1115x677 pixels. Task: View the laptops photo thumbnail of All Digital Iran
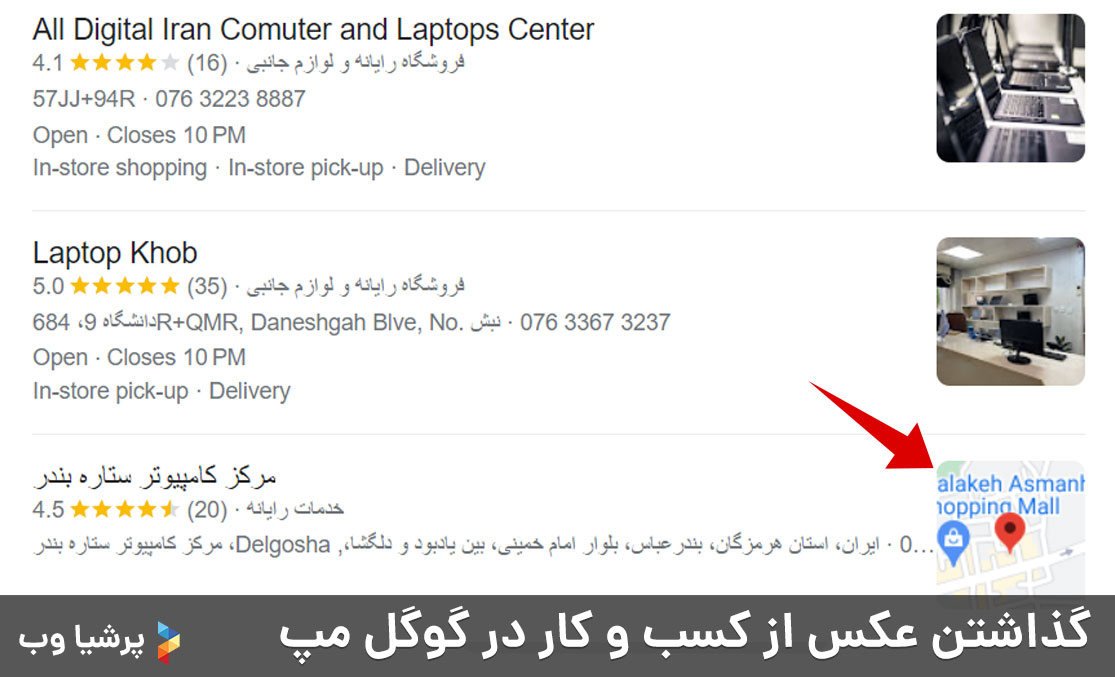click(x=1010, y=88)
